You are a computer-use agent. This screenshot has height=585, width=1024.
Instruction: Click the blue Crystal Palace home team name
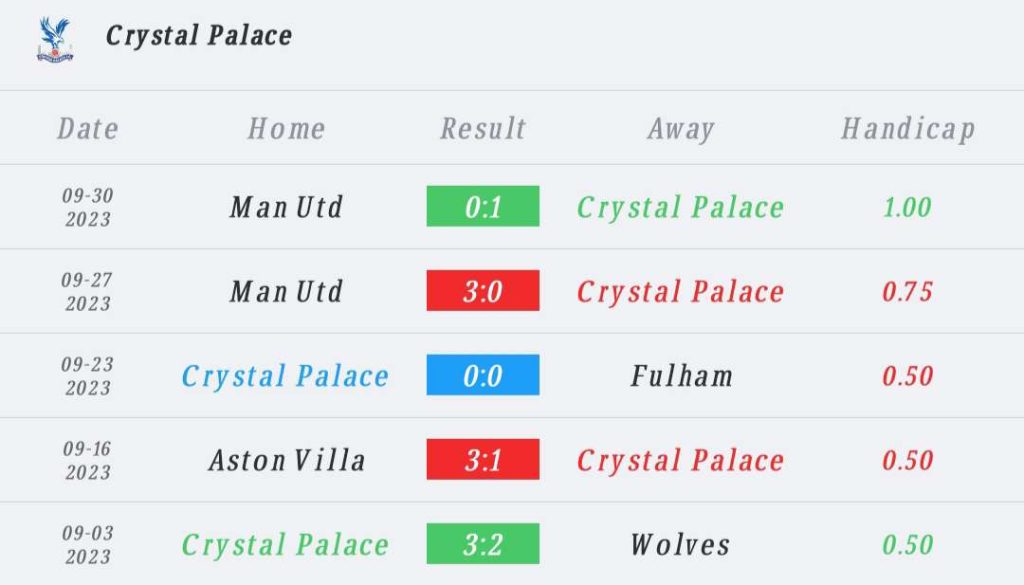285,377
